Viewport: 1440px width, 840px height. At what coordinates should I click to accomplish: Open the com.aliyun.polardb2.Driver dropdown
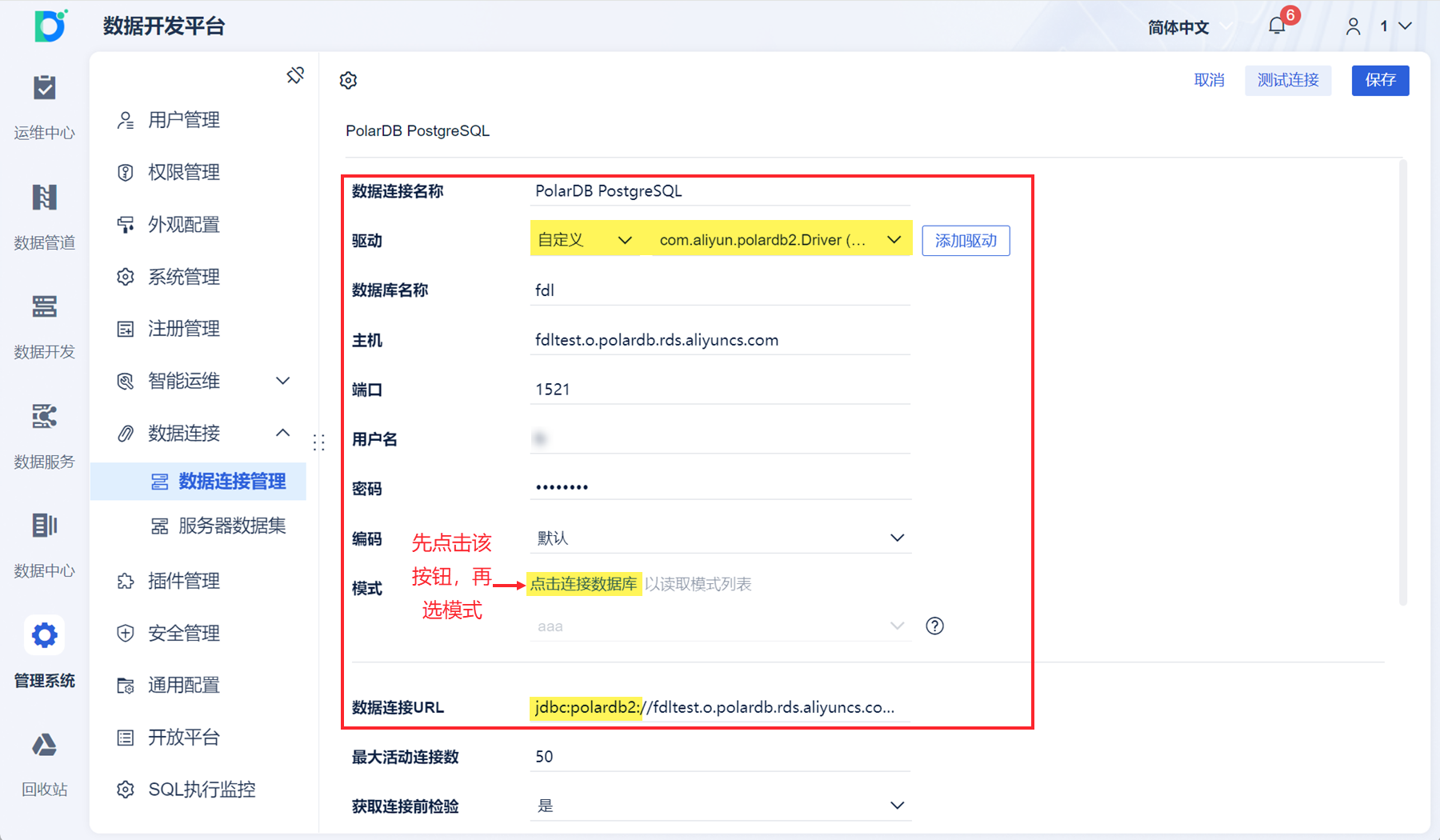click(x=782, y=239)
